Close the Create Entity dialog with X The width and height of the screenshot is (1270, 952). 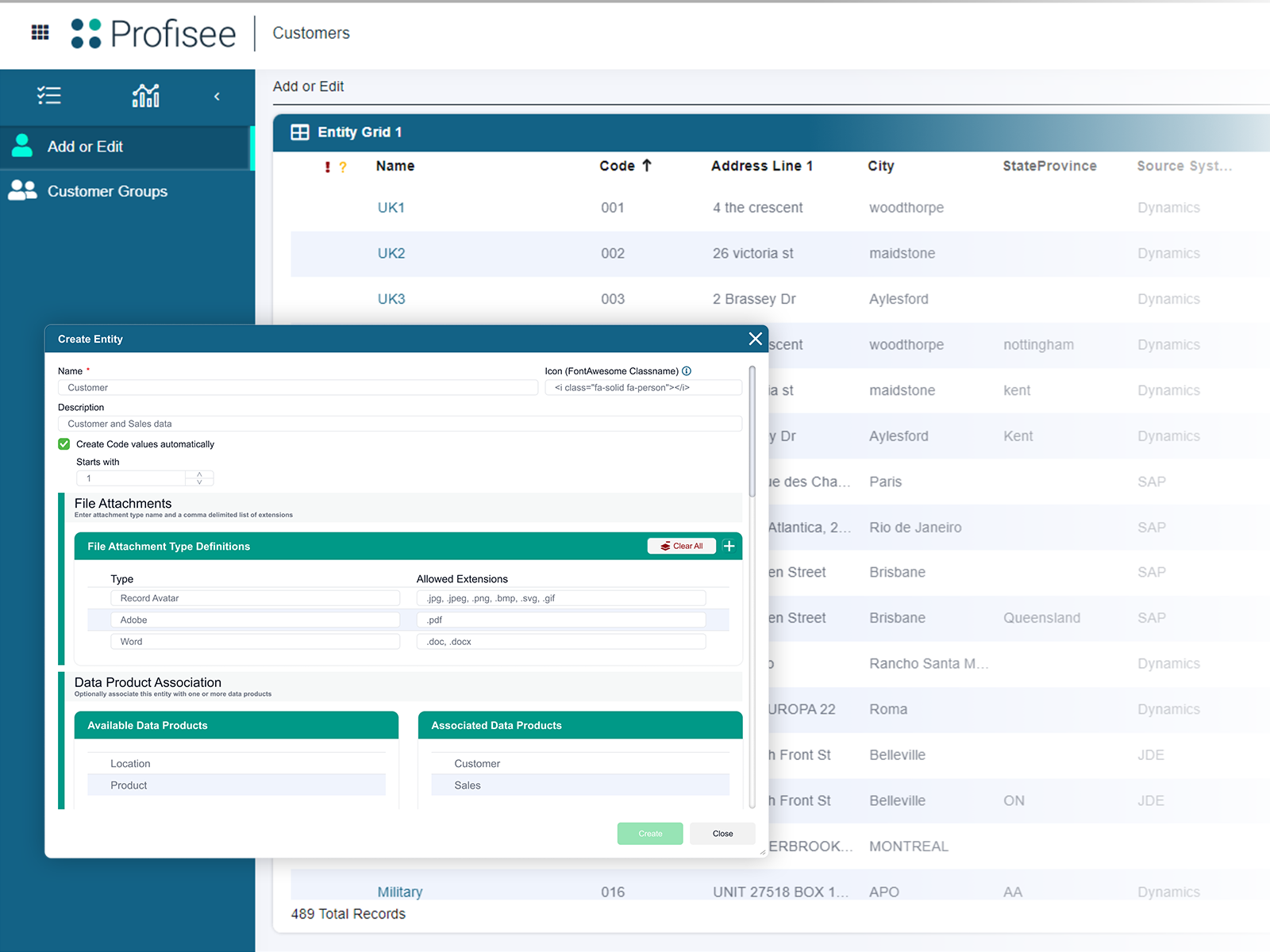point(755,339)
